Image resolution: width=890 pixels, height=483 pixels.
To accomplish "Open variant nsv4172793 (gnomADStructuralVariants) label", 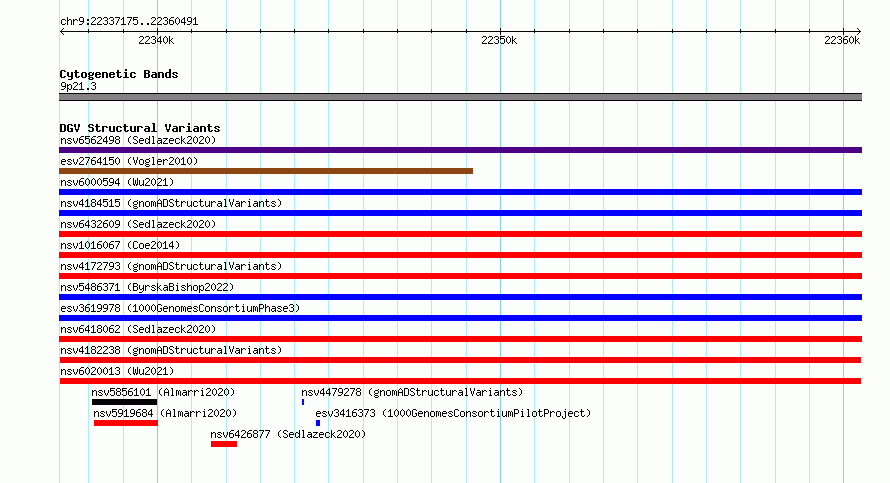I will pyautogui.click(x=171, y=266).
